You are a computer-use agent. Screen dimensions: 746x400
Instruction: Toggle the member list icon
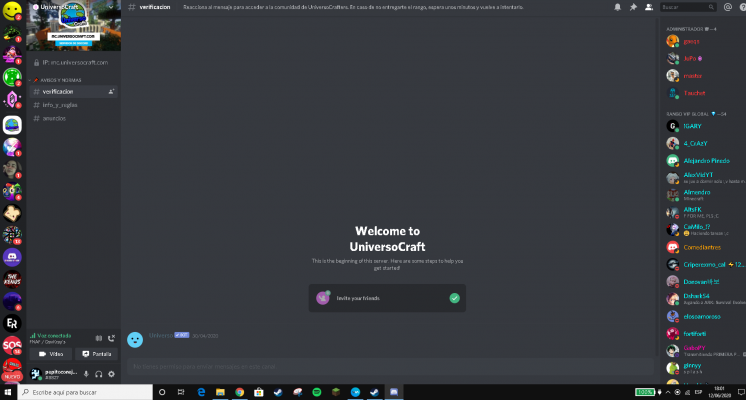point(648,7)
